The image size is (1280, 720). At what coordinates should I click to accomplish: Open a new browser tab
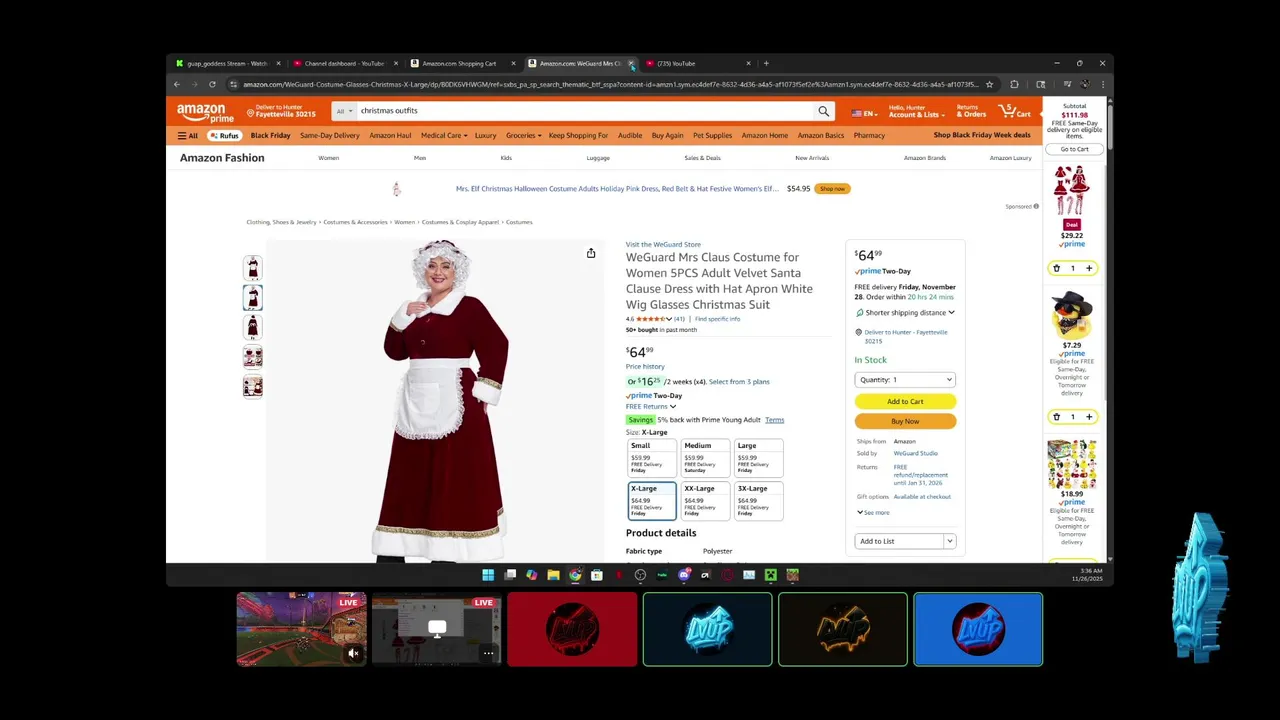[766, 63]
